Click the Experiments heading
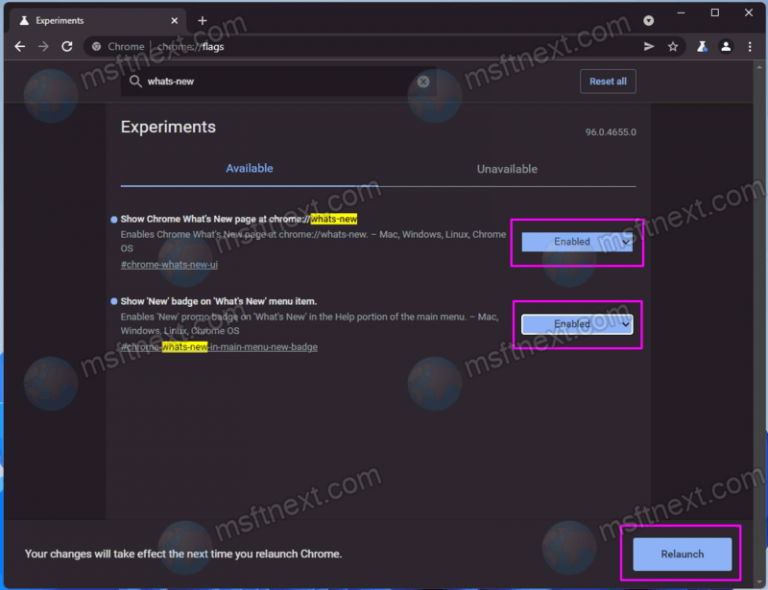Image resolution: width=768 pixels, height=590 pixels. point(168,127)
